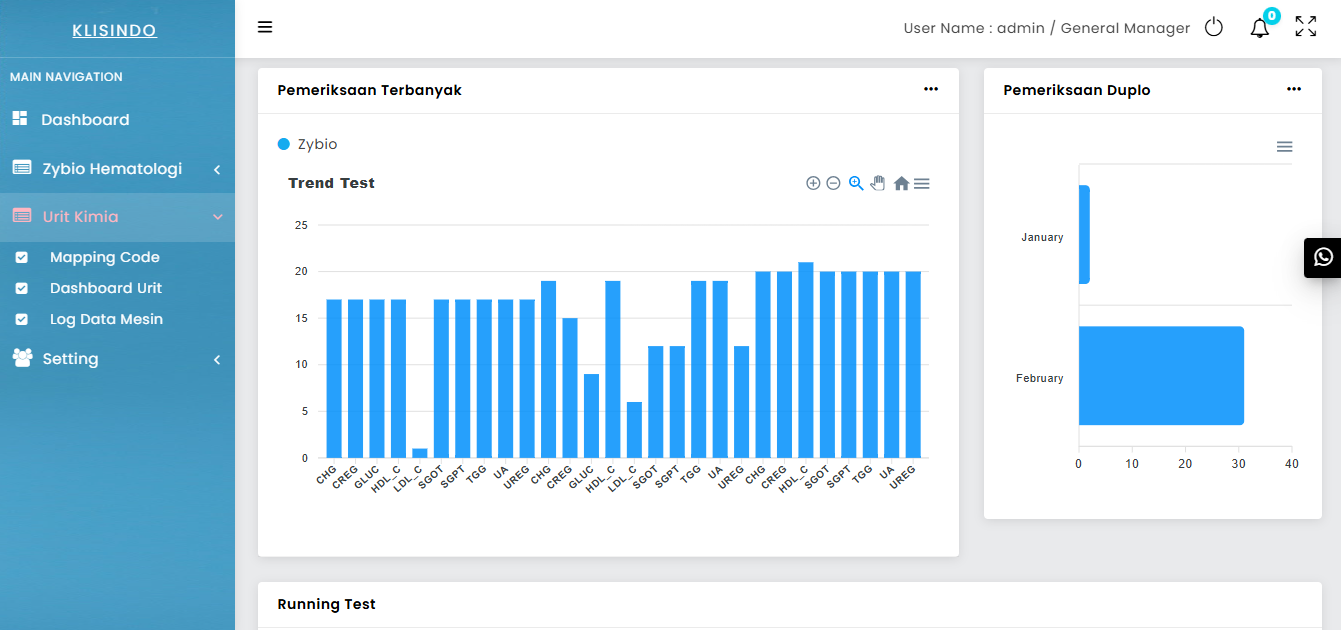Toggle the Zybio legend color marker
Image resolution: width=1341 pixels, height=630 pixels.
pos(284,145)
